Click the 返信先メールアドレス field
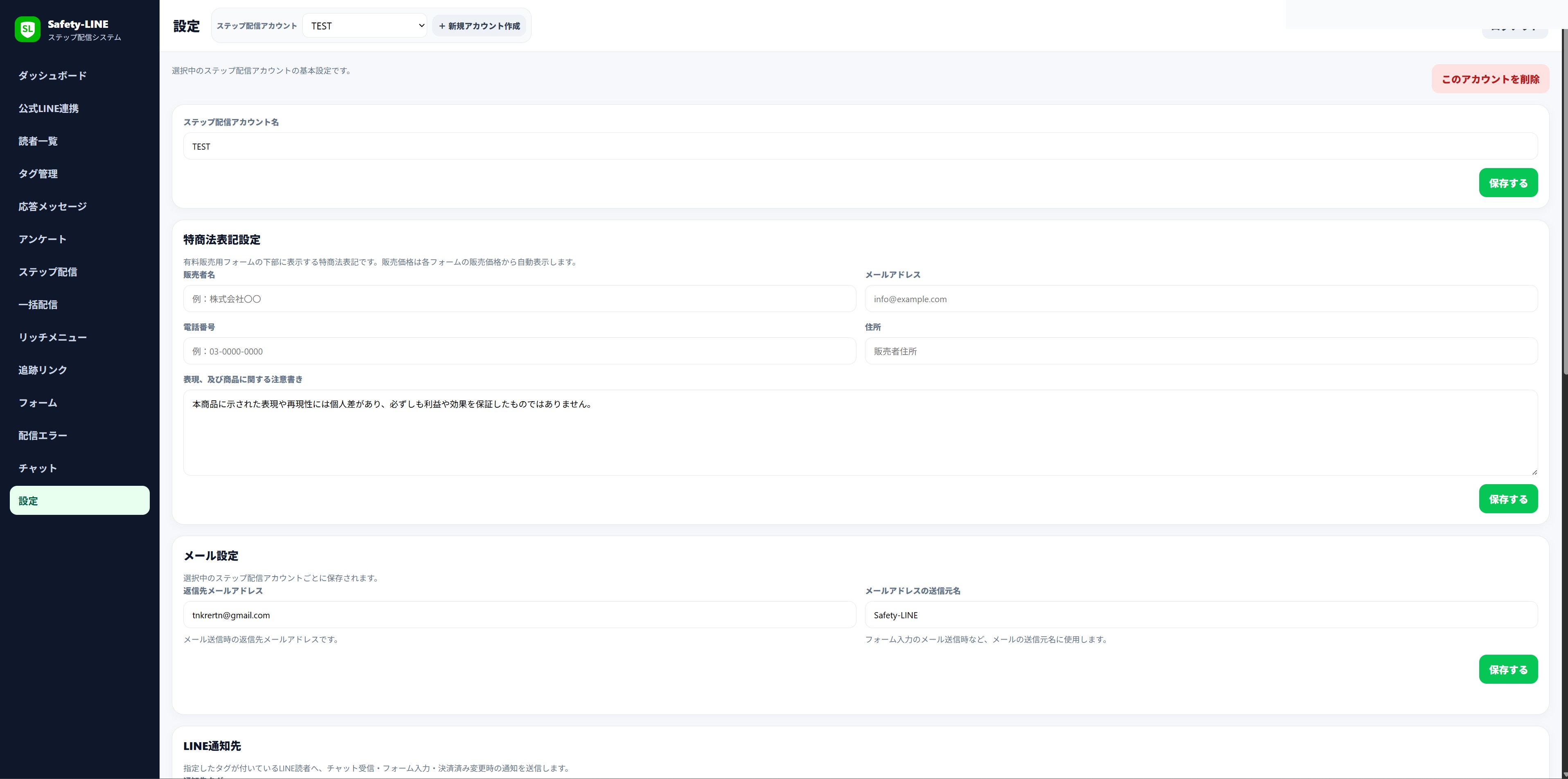 coord(519,615)
